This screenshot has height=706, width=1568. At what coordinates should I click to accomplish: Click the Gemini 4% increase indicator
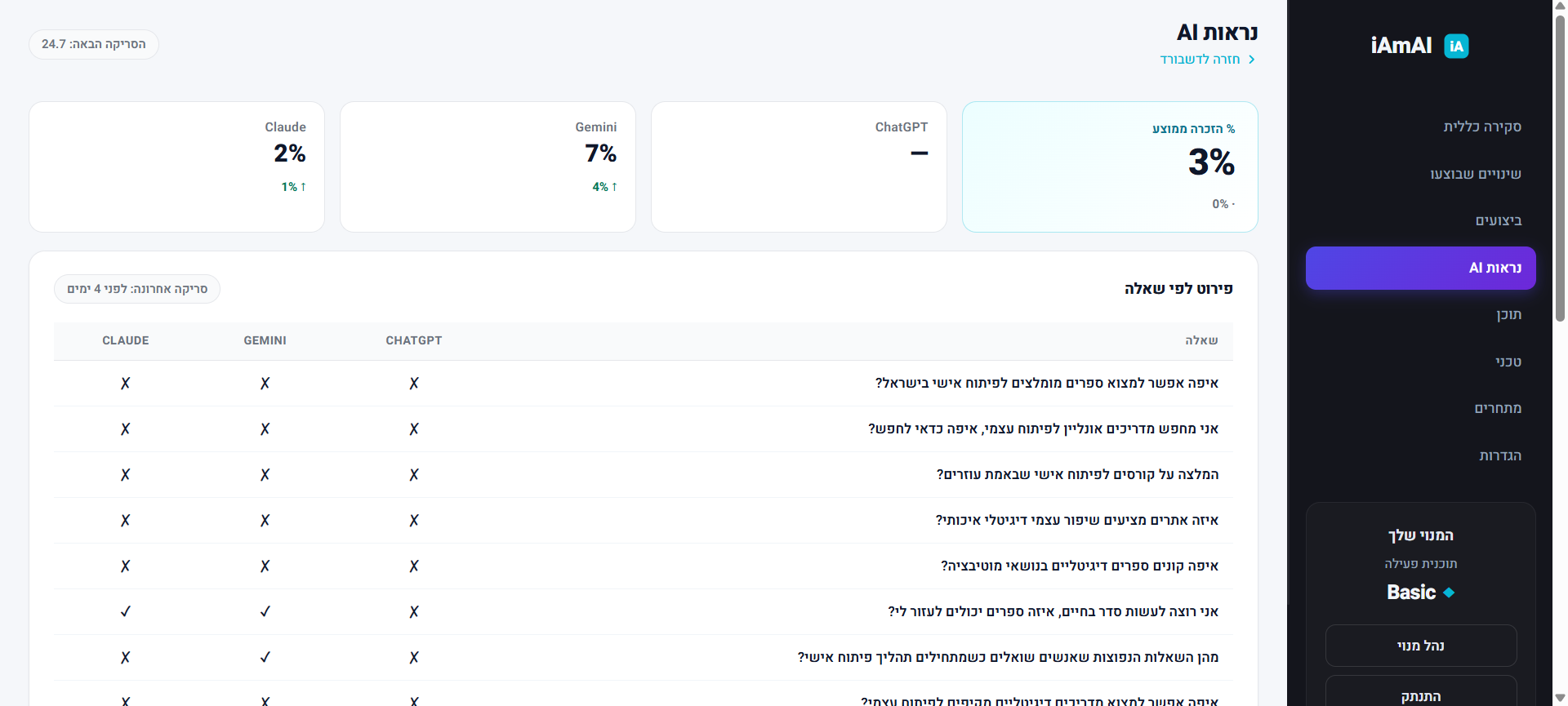[x=604, y=187]
